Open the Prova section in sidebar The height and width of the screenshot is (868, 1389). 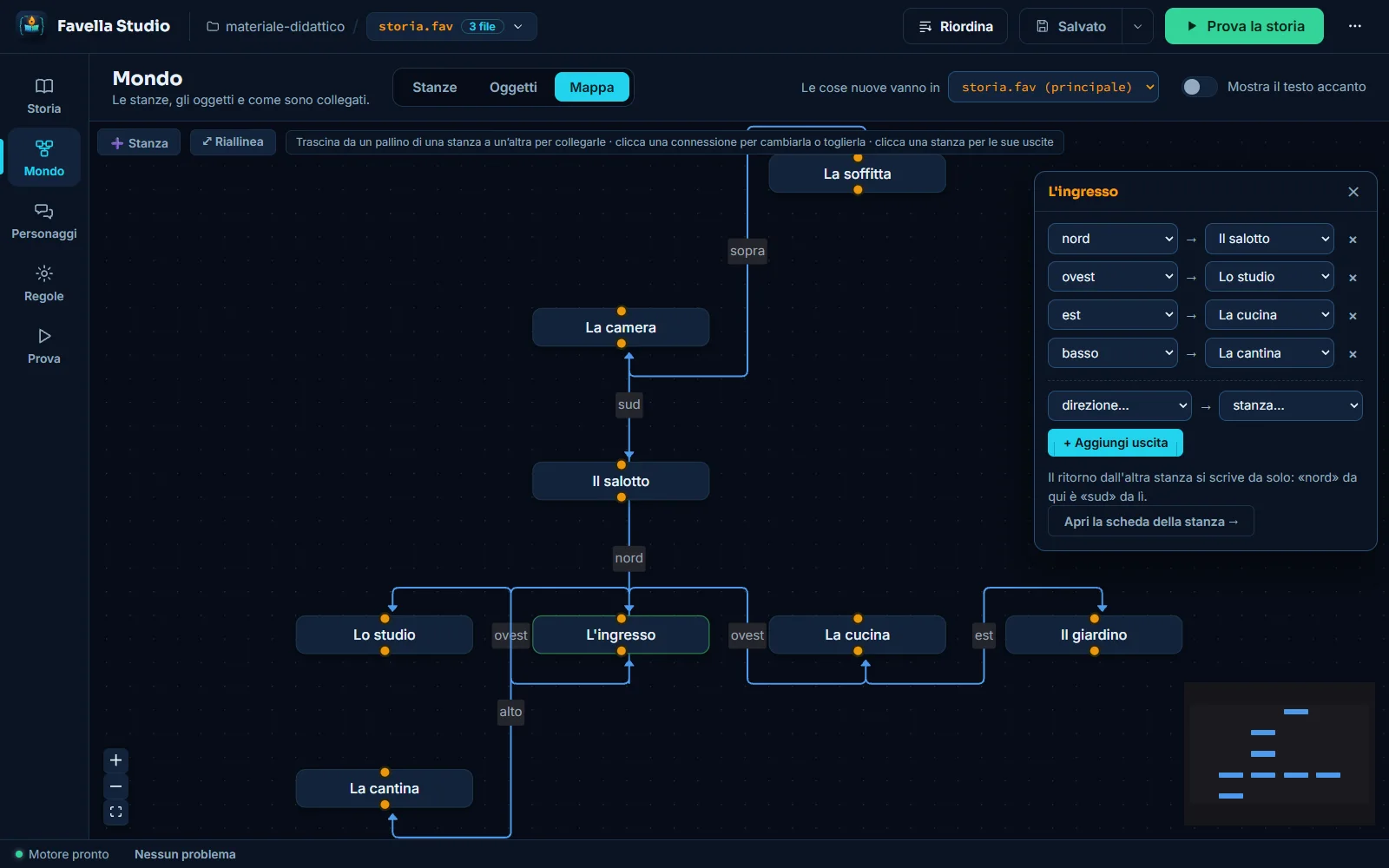click(44, 345)
